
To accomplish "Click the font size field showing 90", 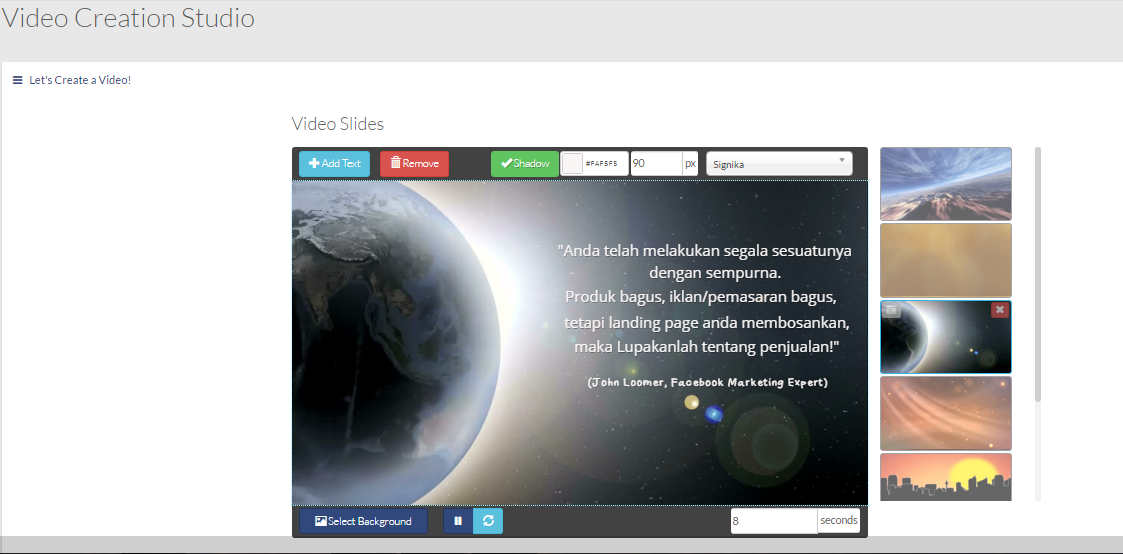I will click(x=656, y=164).
